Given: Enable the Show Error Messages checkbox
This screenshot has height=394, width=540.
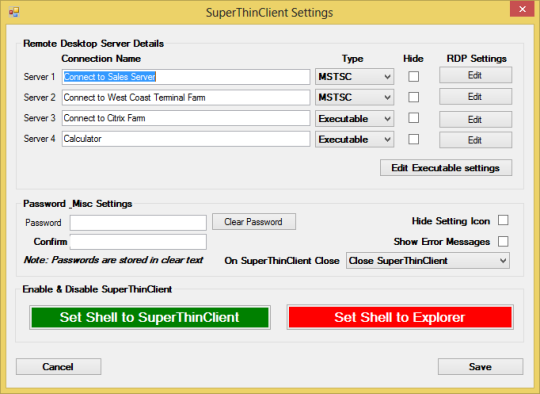Looking at the screenshot, I should 503,241.
